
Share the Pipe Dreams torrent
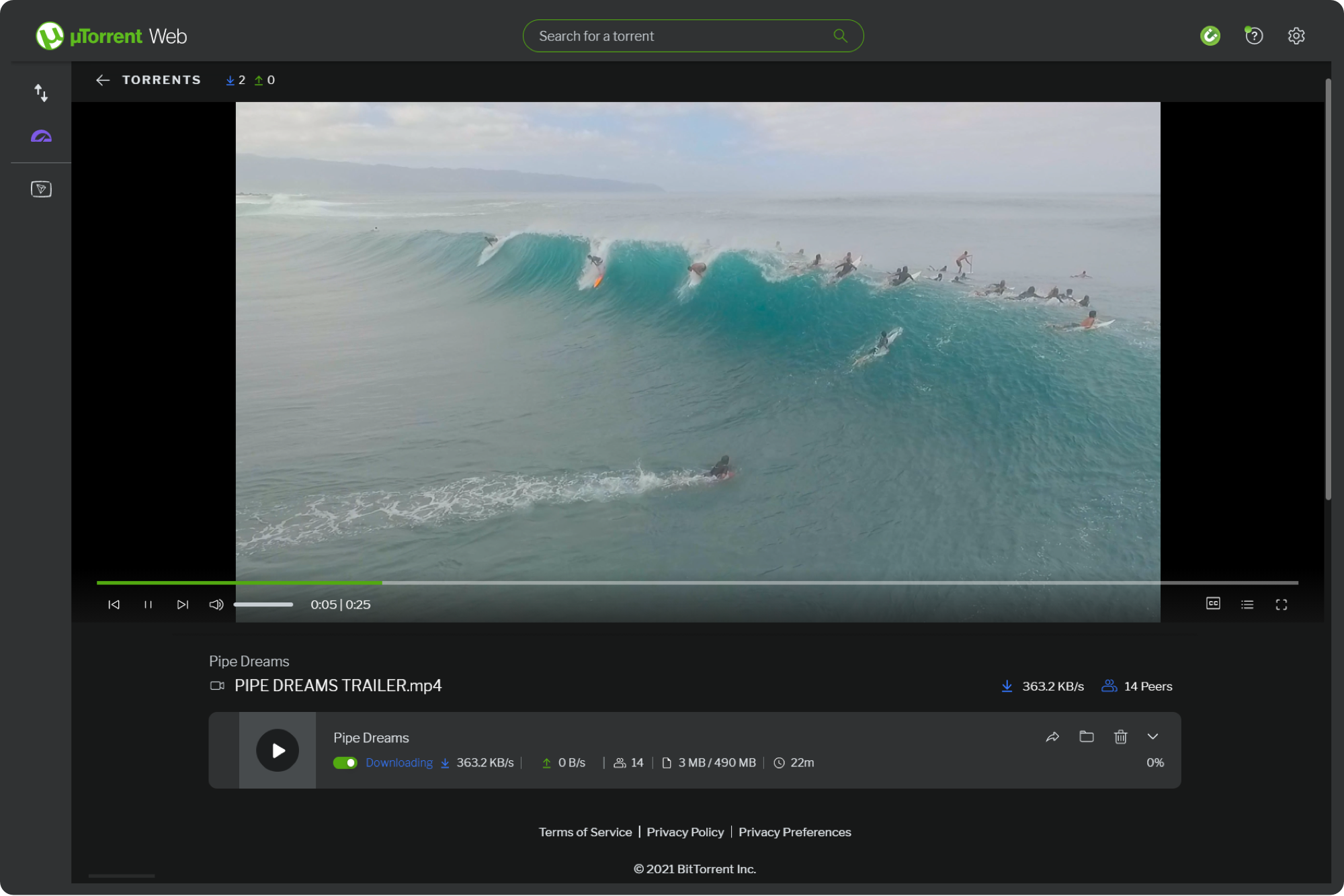coord(1053,737)
